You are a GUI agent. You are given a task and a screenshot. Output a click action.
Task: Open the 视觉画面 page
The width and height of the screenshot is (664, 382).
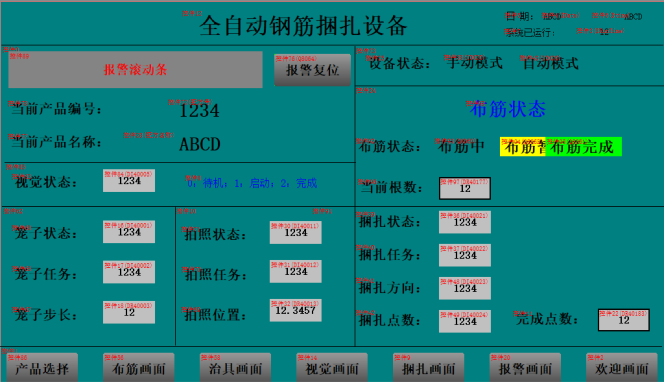[332, 368]
